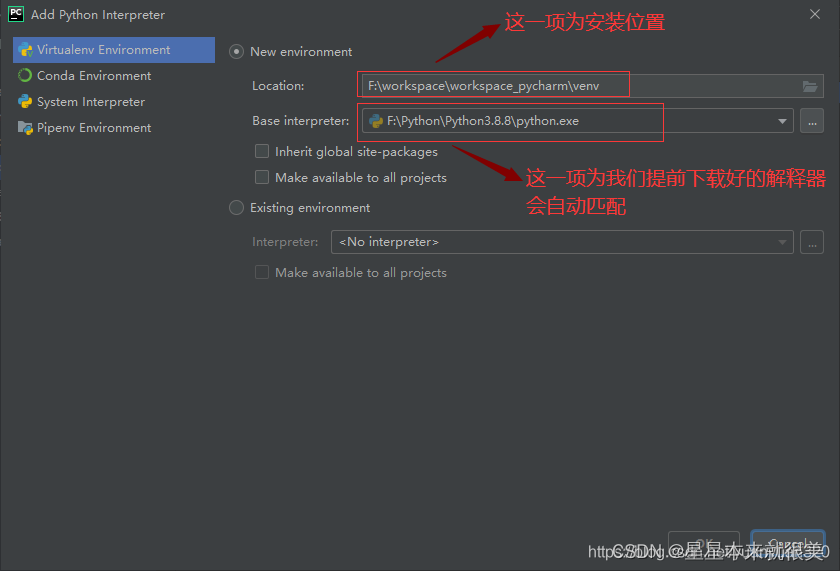Click the Existing Interpreter dropdown arrow
840x571 pixels.
coord(782,243)
